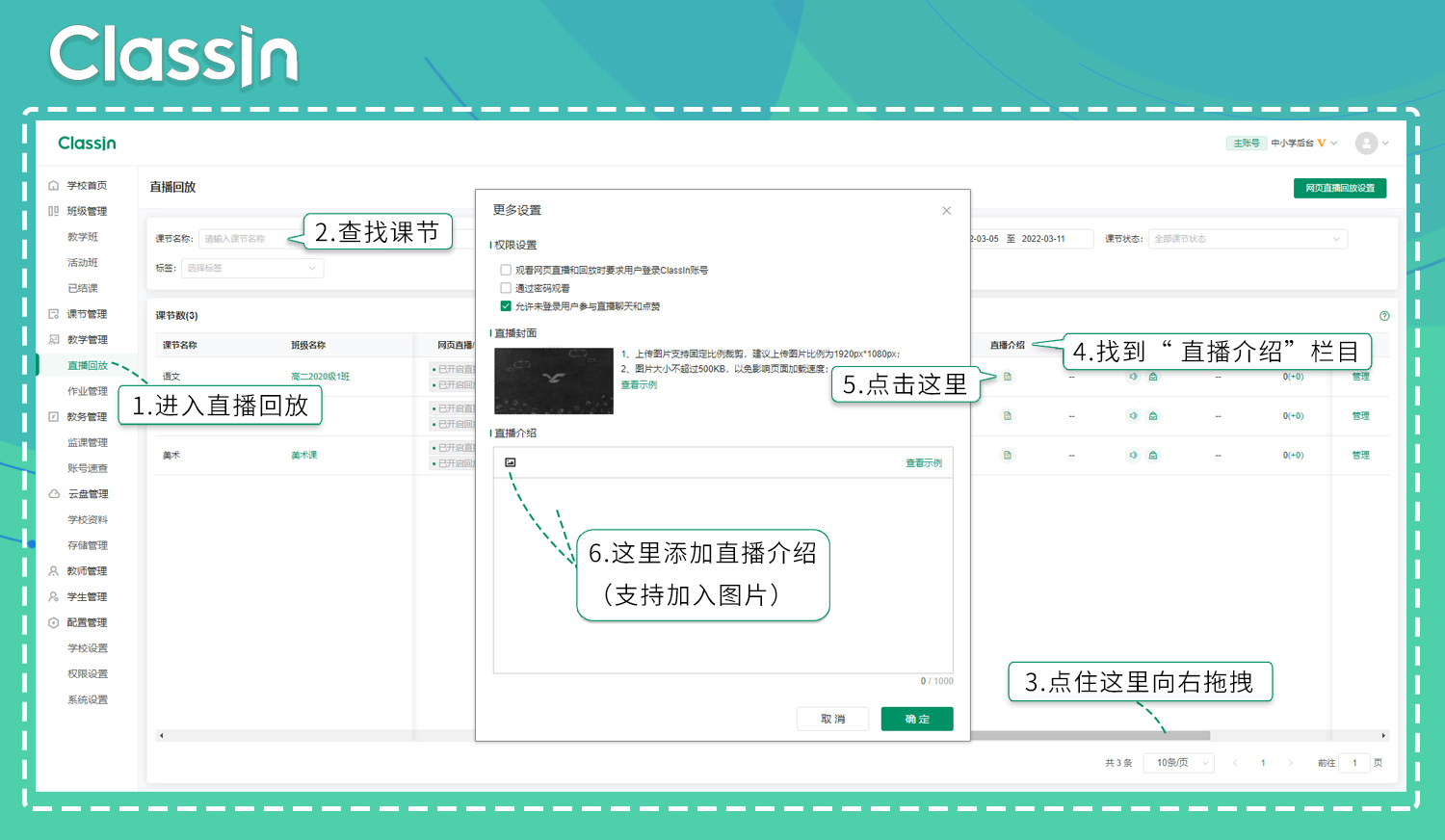Click the table's right scroll arrow

tap(1383, 736)
